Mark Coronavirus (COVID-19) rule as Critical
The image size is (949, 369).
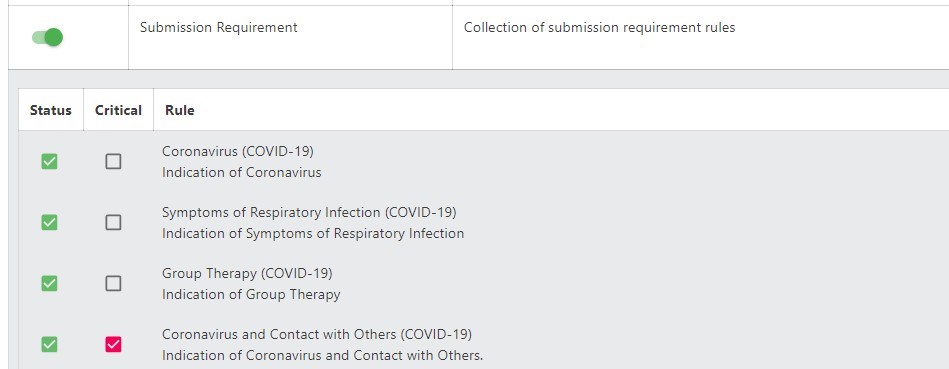point(113,162)
